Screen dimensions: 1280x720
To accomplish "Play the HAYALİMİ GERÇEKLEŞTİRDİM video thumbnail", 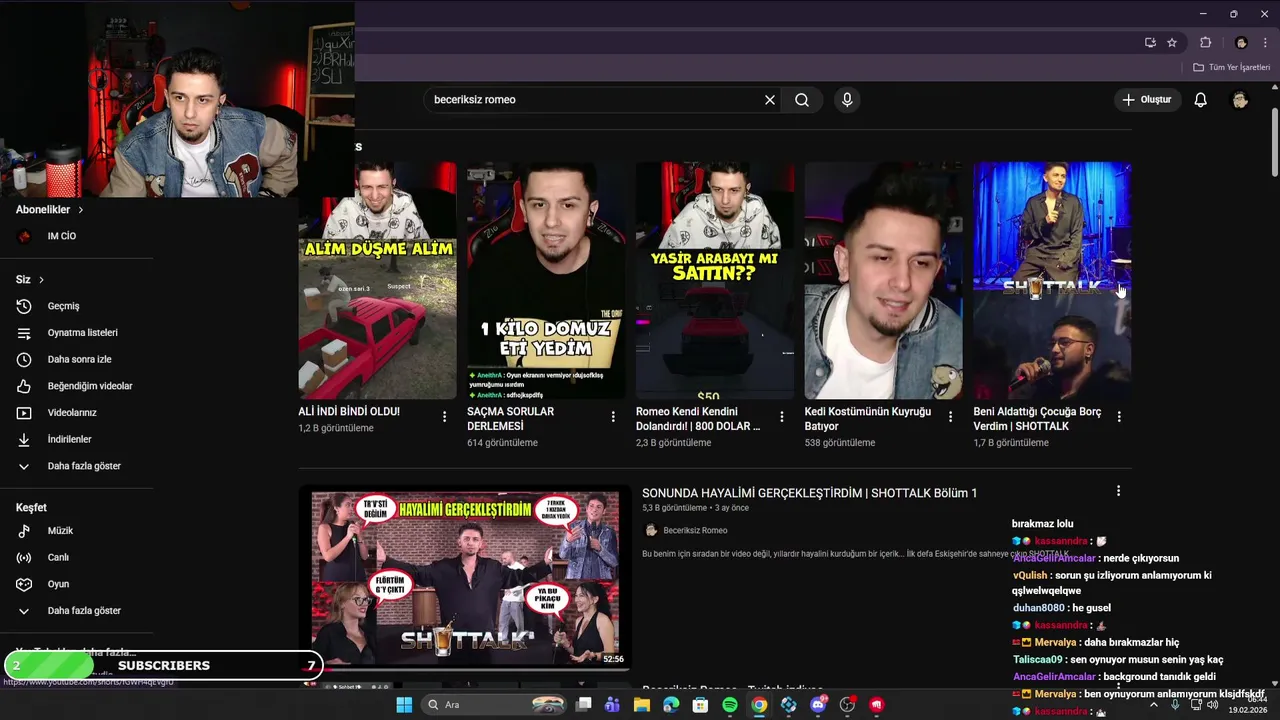I will pos(465,577).
